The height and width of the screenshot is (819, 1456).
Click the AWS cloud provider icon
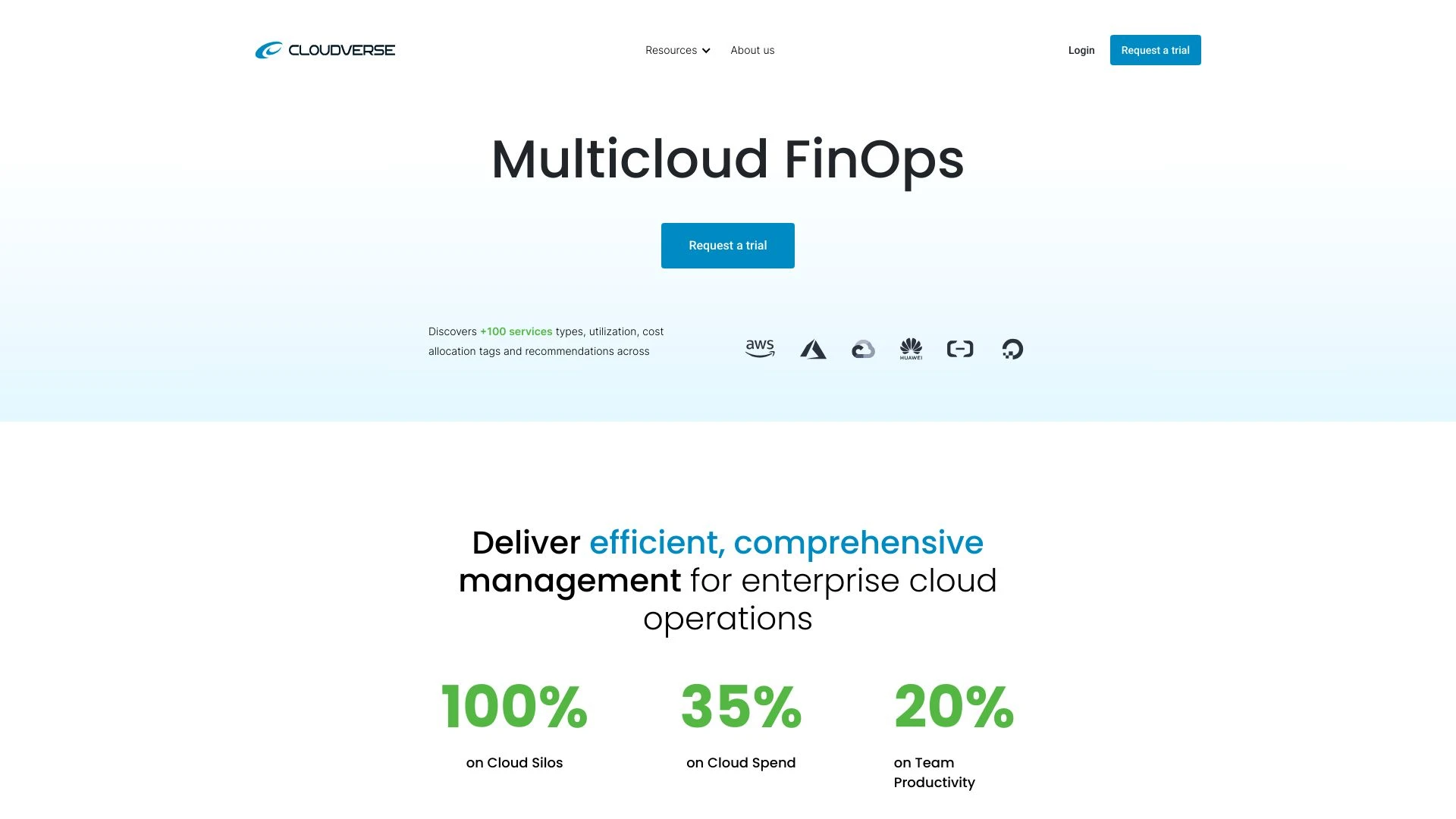tap(759, 348)
